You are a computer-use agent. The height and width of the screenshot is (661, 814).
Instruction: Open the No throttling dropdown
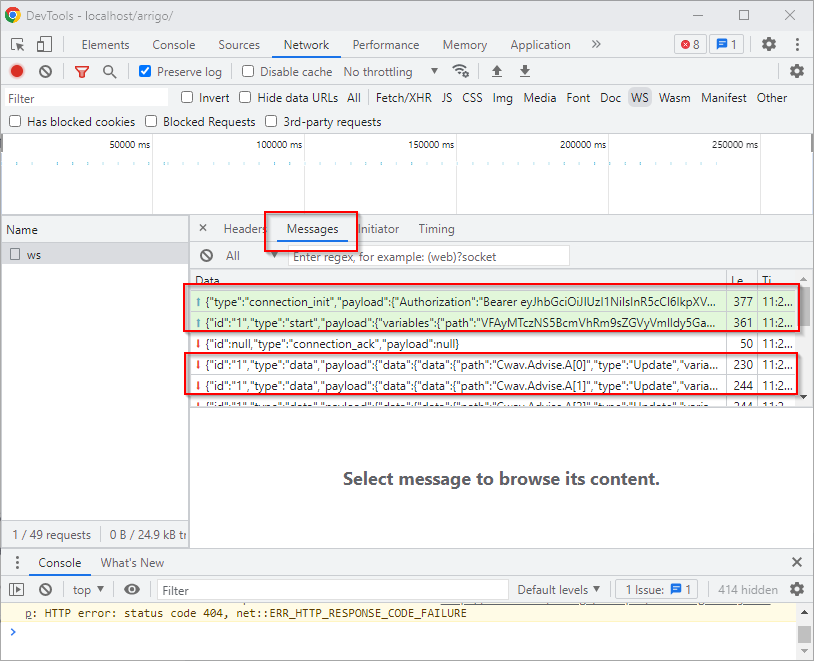point(390,72)
